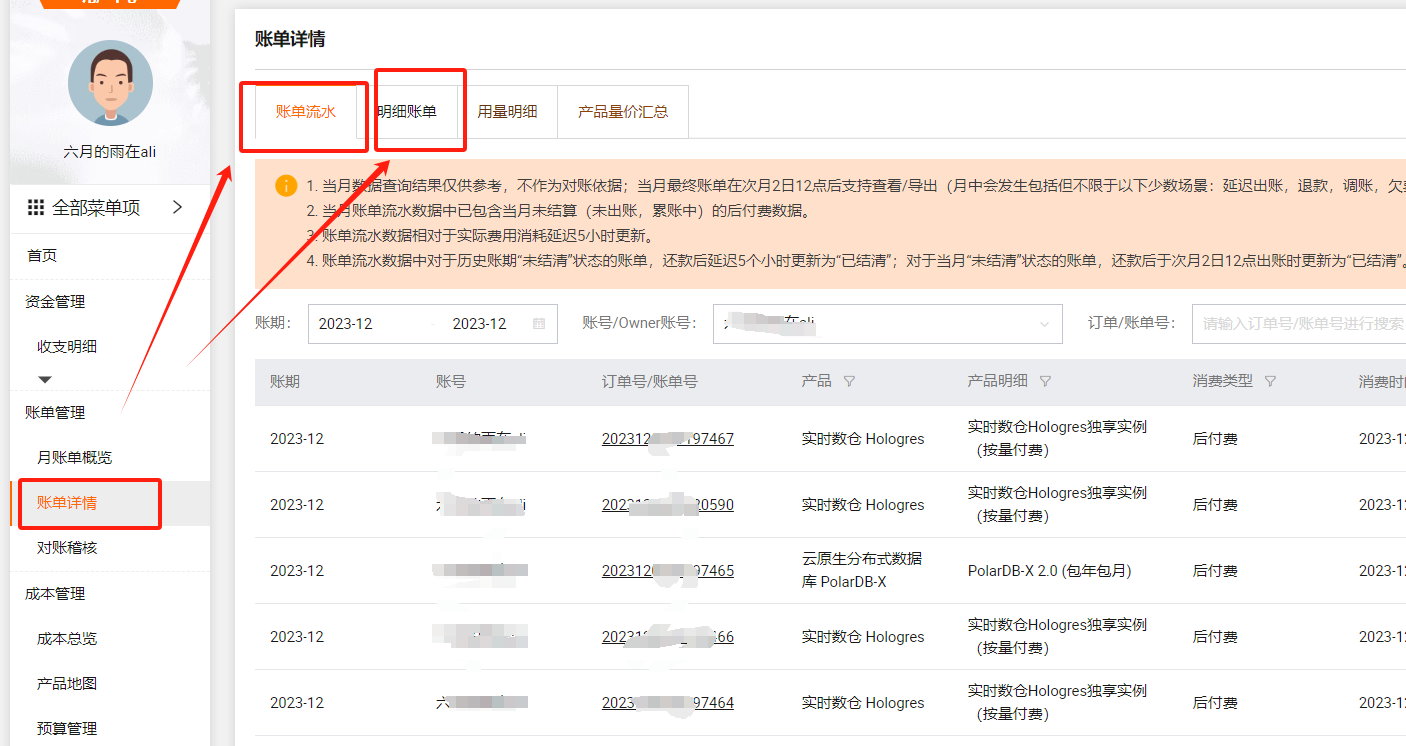The image size is (1406, 746).
Task: Open the order link ending in 97464
Action: 668,703
